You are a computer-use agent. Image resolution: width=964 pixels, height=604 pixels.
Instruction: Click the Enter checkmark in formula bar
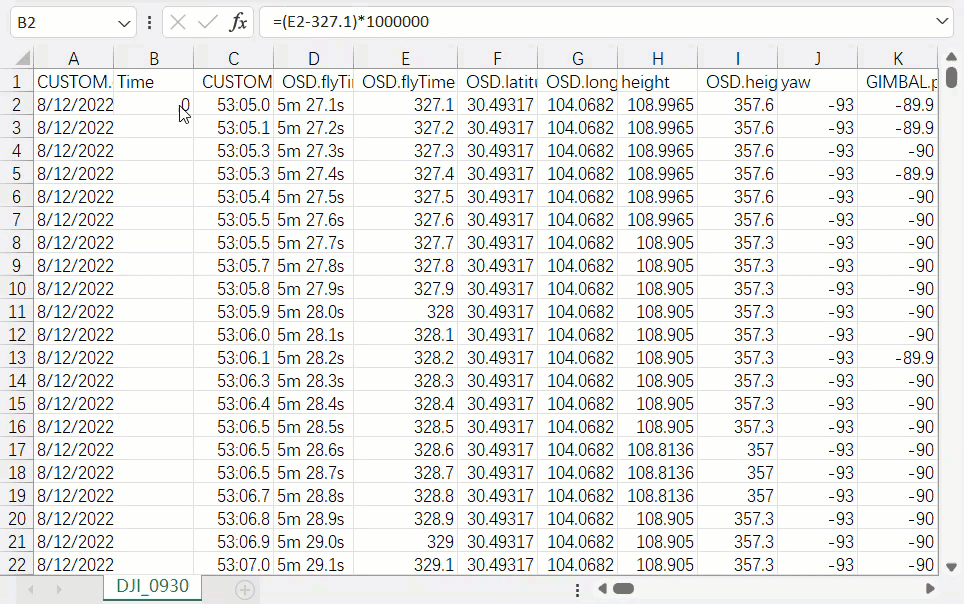tap(208, 22)
